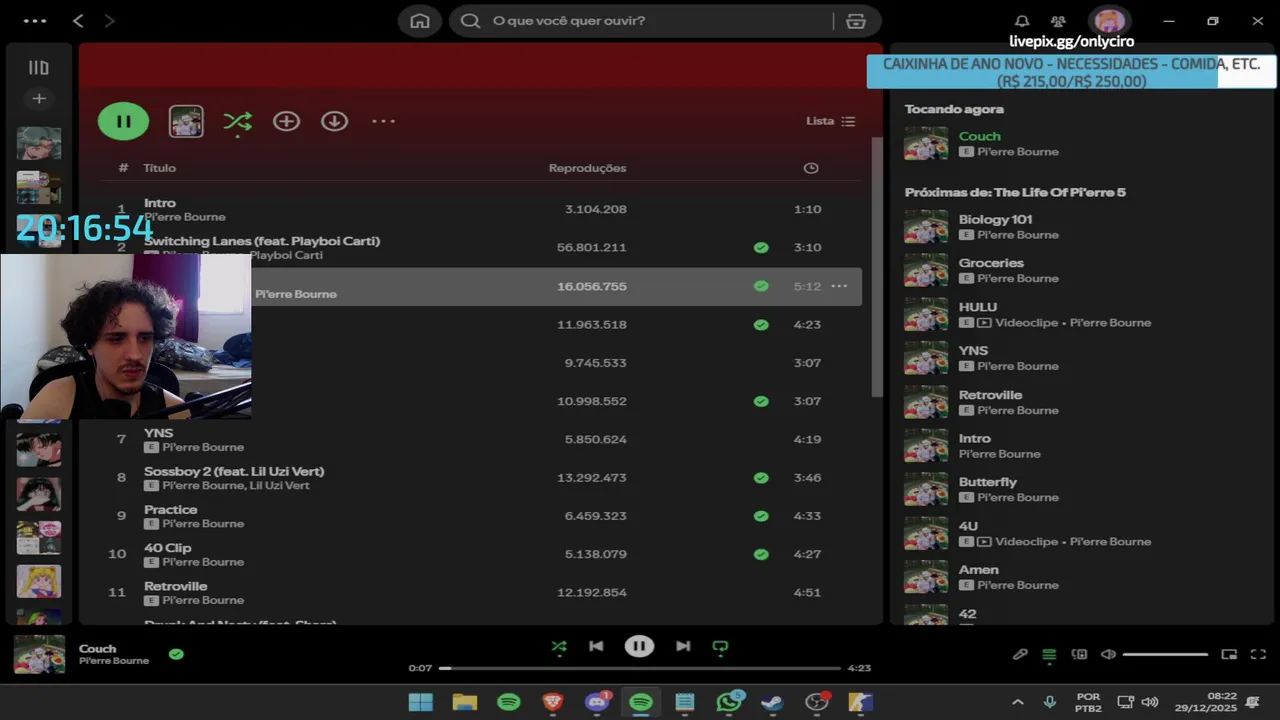Open the Browse icon in search bar
The image size is (1280, 720).
click(856, 21)
